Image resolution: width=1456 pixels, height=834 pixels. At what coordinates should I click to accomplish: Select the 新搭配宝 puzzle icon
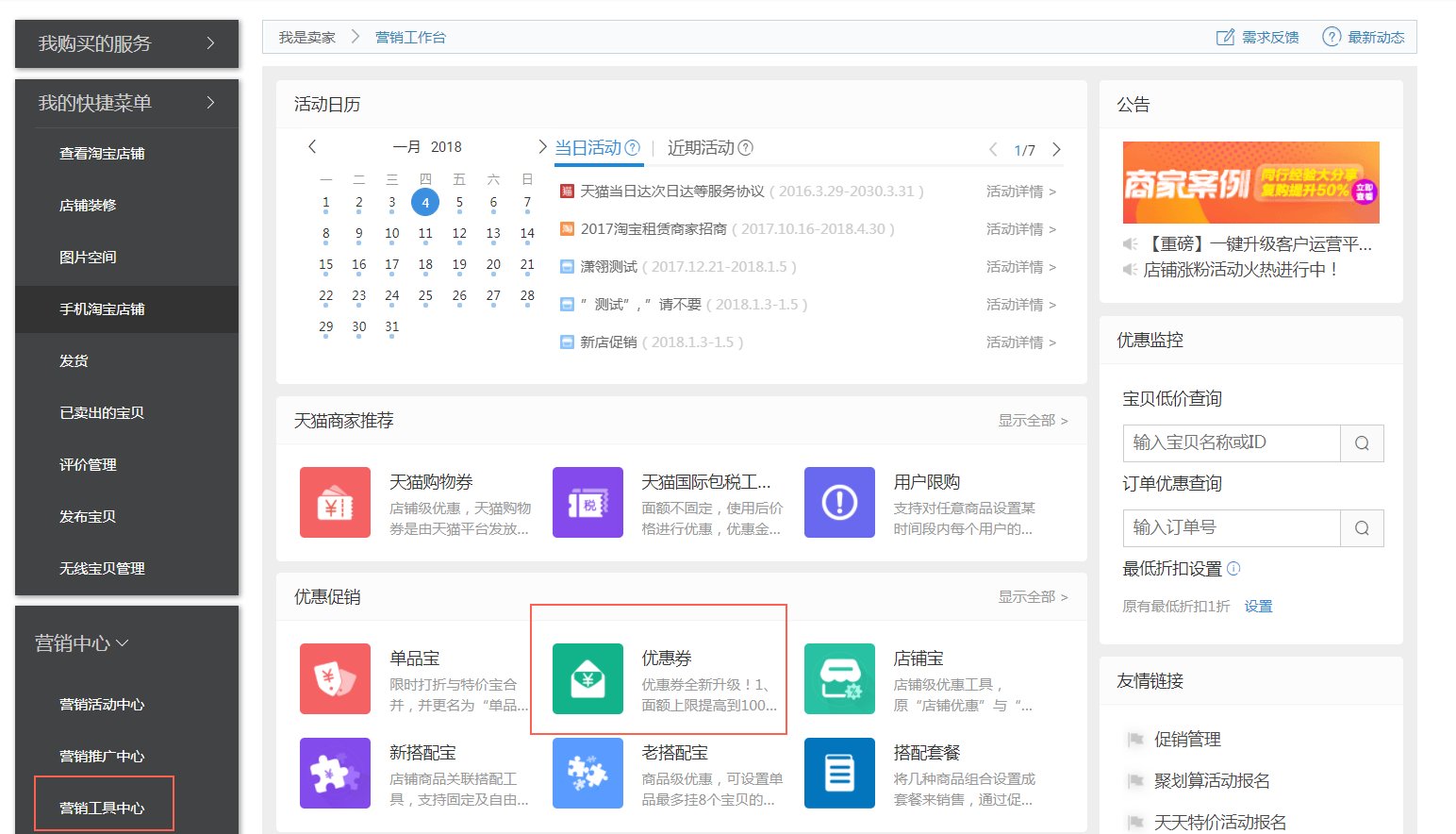335,773
